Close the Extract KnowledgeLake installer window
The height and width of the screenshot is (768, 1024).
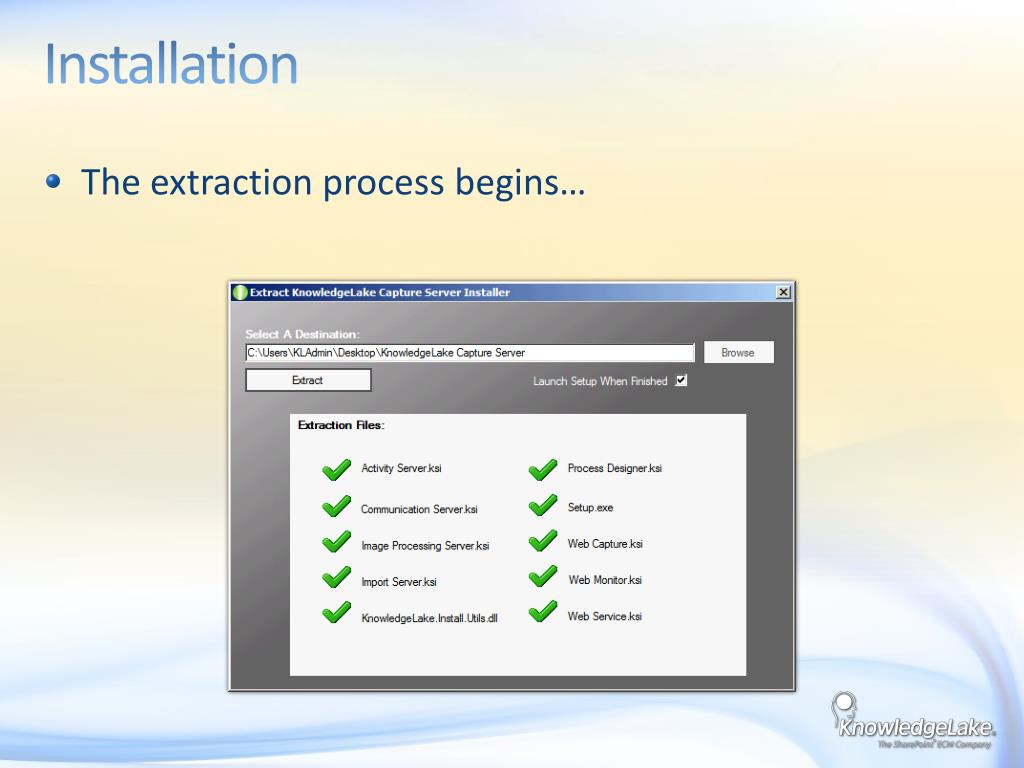784,292
